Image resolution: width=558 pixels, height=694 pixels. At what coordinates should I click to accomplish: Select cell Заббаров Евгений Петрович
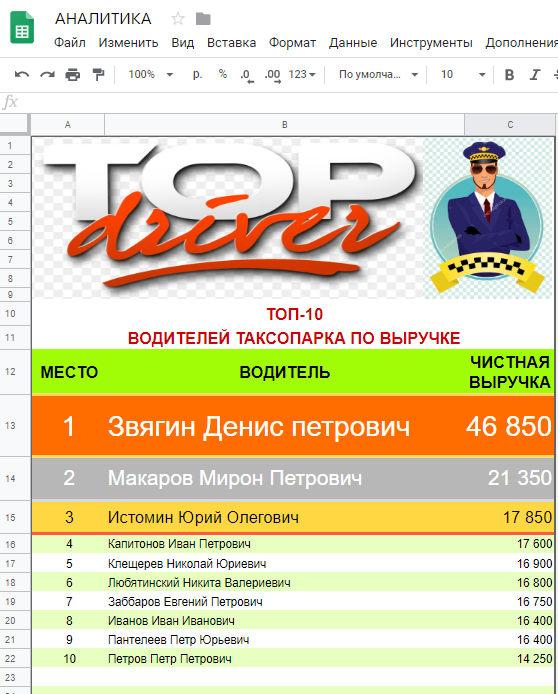(285, 601)
